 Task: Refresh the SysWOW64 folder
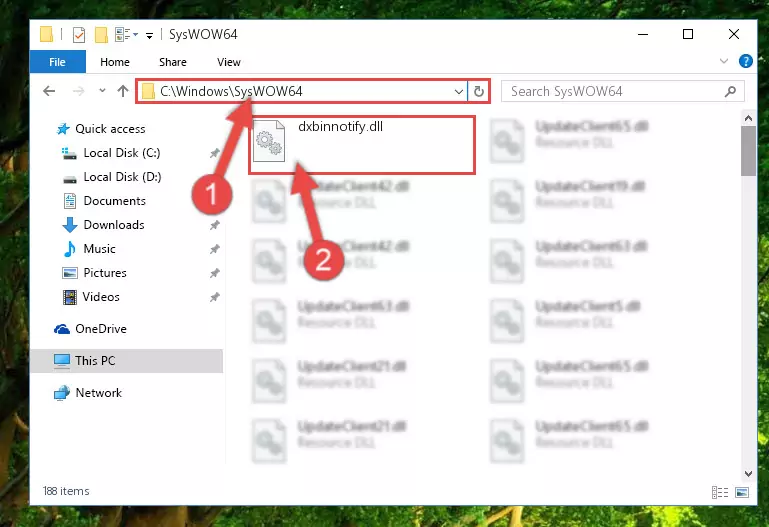(479, 92)
